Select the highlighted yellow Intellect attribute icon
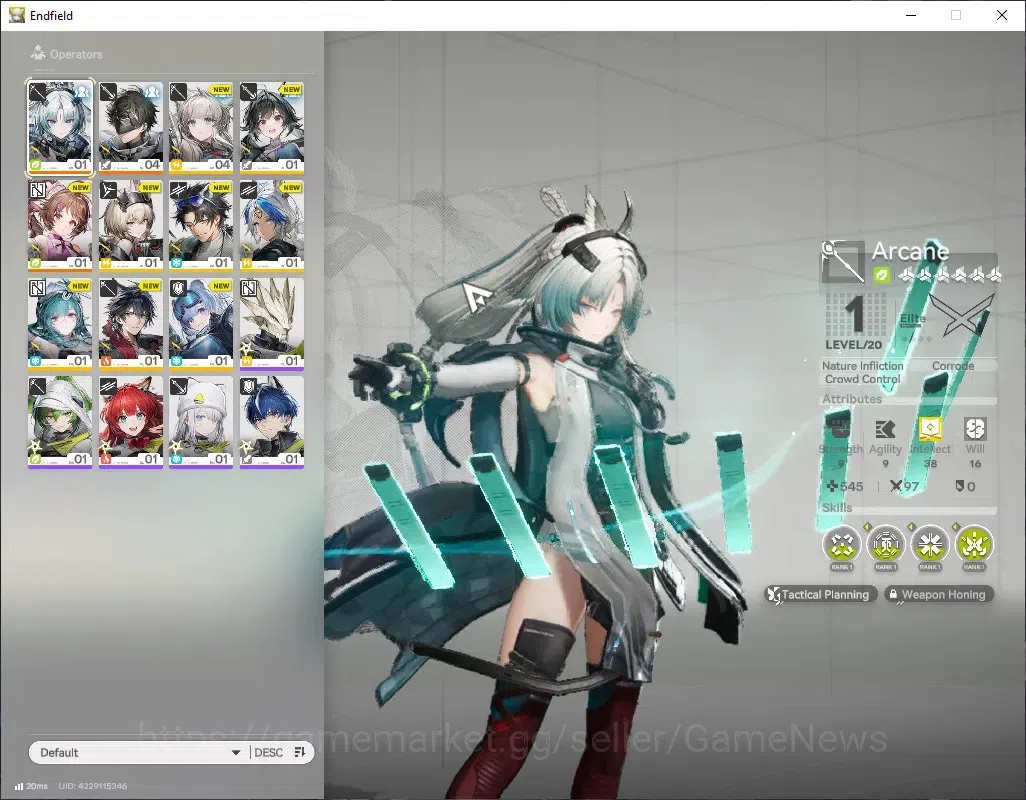This screenshot has height=800, width=1026. tap(930, 428)
